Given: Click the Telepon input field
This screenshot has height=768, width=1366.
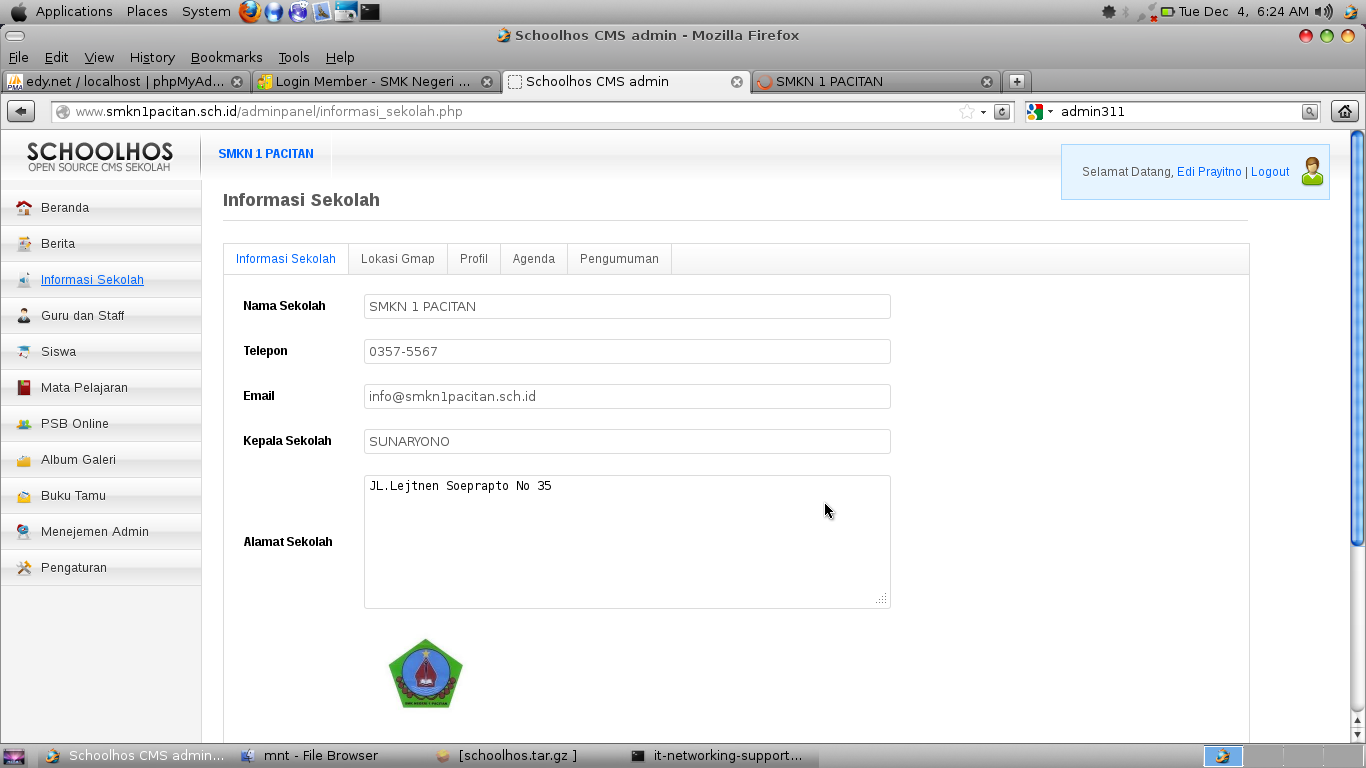Looking at the screenshot, I should click(627, 352).
